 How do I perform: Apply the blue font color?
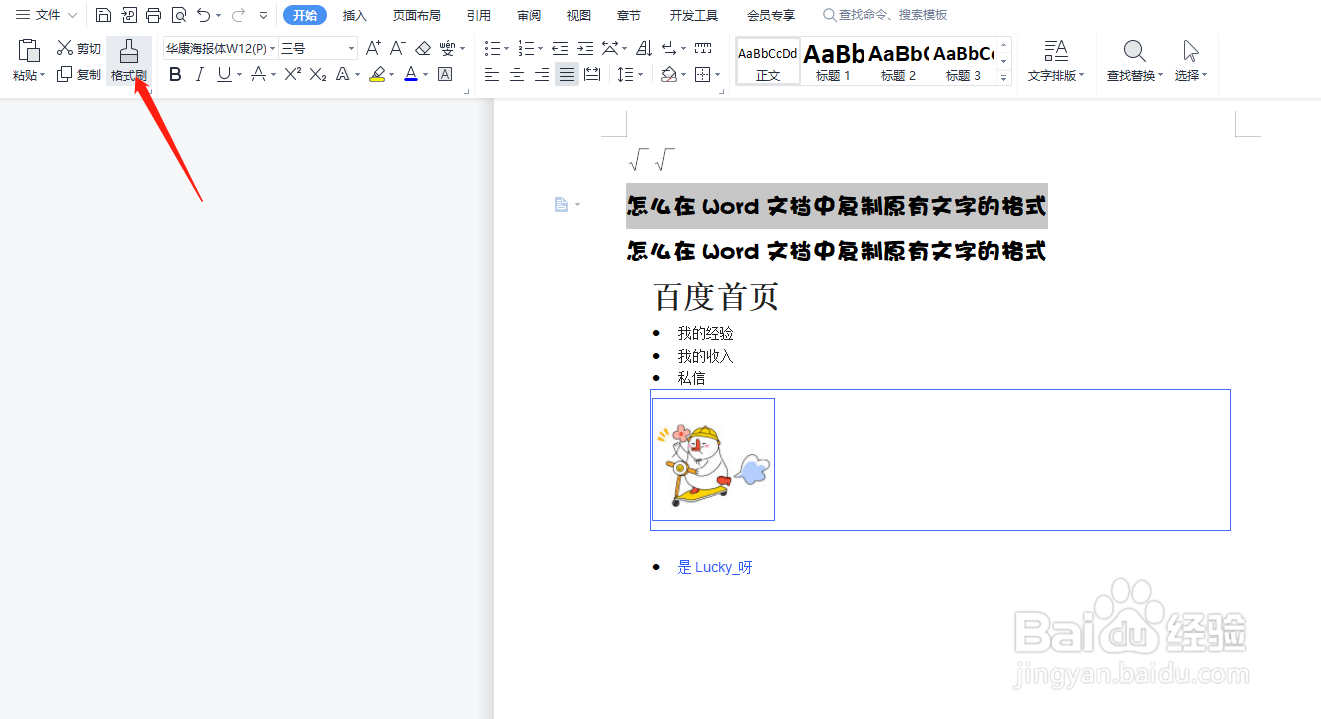click(411, 74)
